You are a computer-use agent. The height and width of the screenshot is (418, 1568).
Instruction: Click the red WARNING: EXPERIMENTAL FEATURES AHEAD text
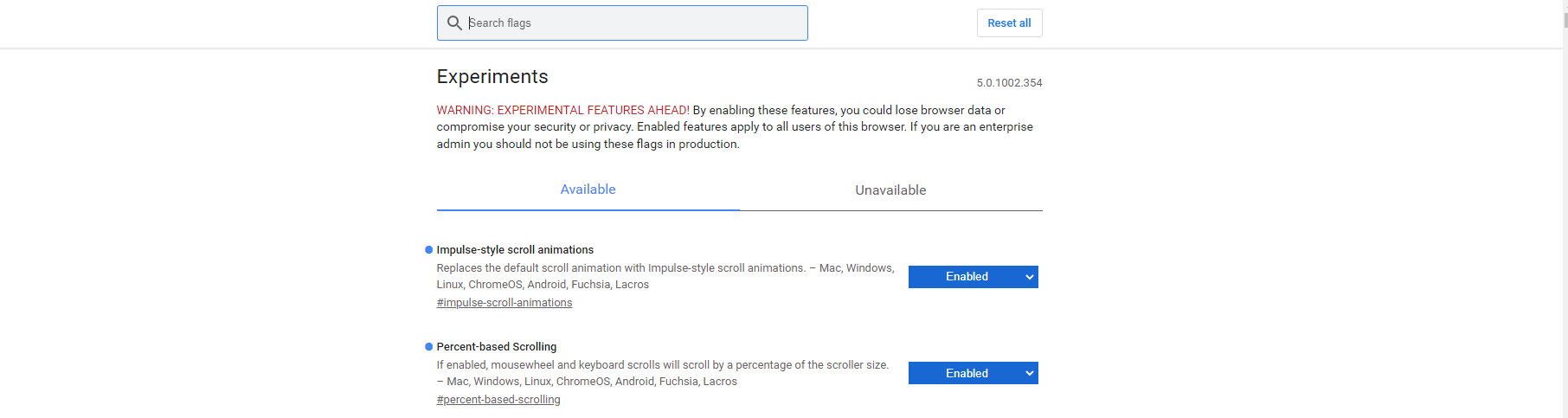[x=562, y=110]
